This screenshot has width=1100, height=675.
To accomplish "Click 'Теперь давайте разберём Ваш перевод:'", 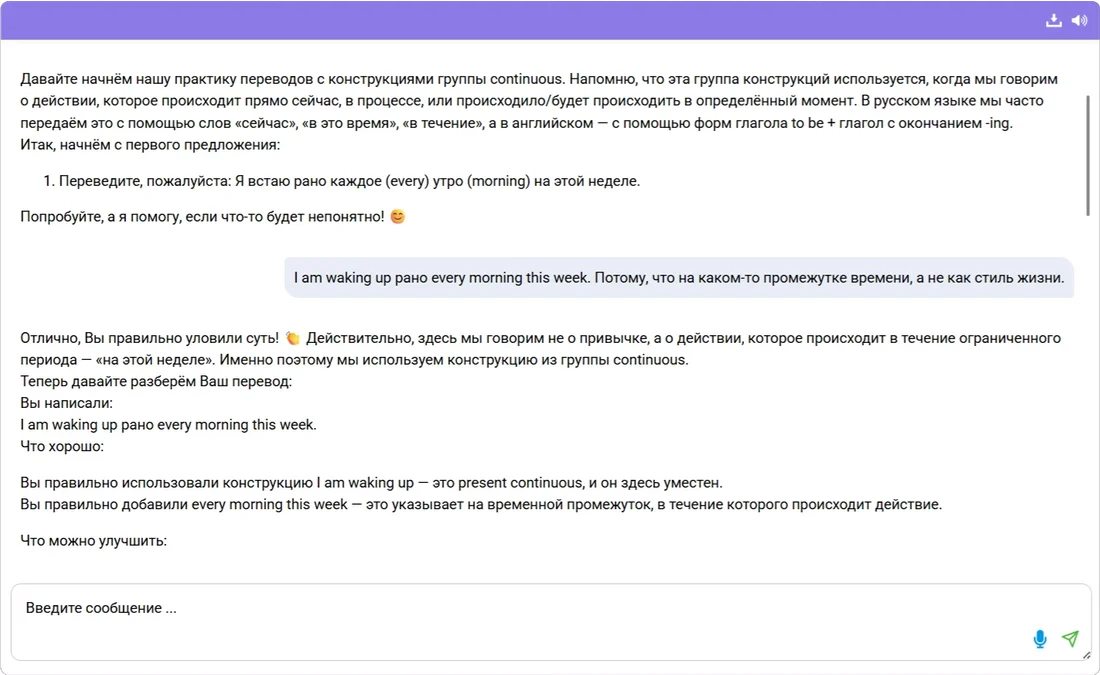I will pos(156,382).
